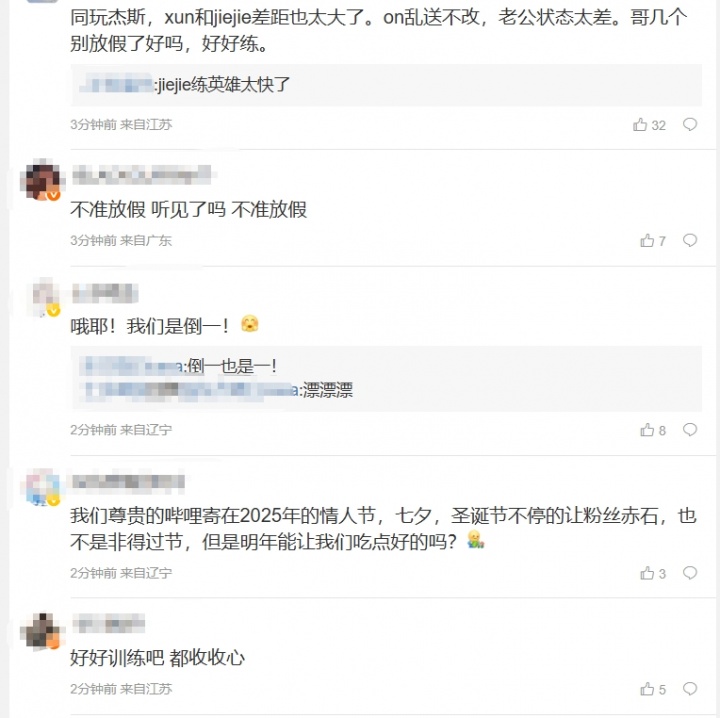Open reply box for '哦耶！我们是倒一！' comment

[x=690, y=430]
